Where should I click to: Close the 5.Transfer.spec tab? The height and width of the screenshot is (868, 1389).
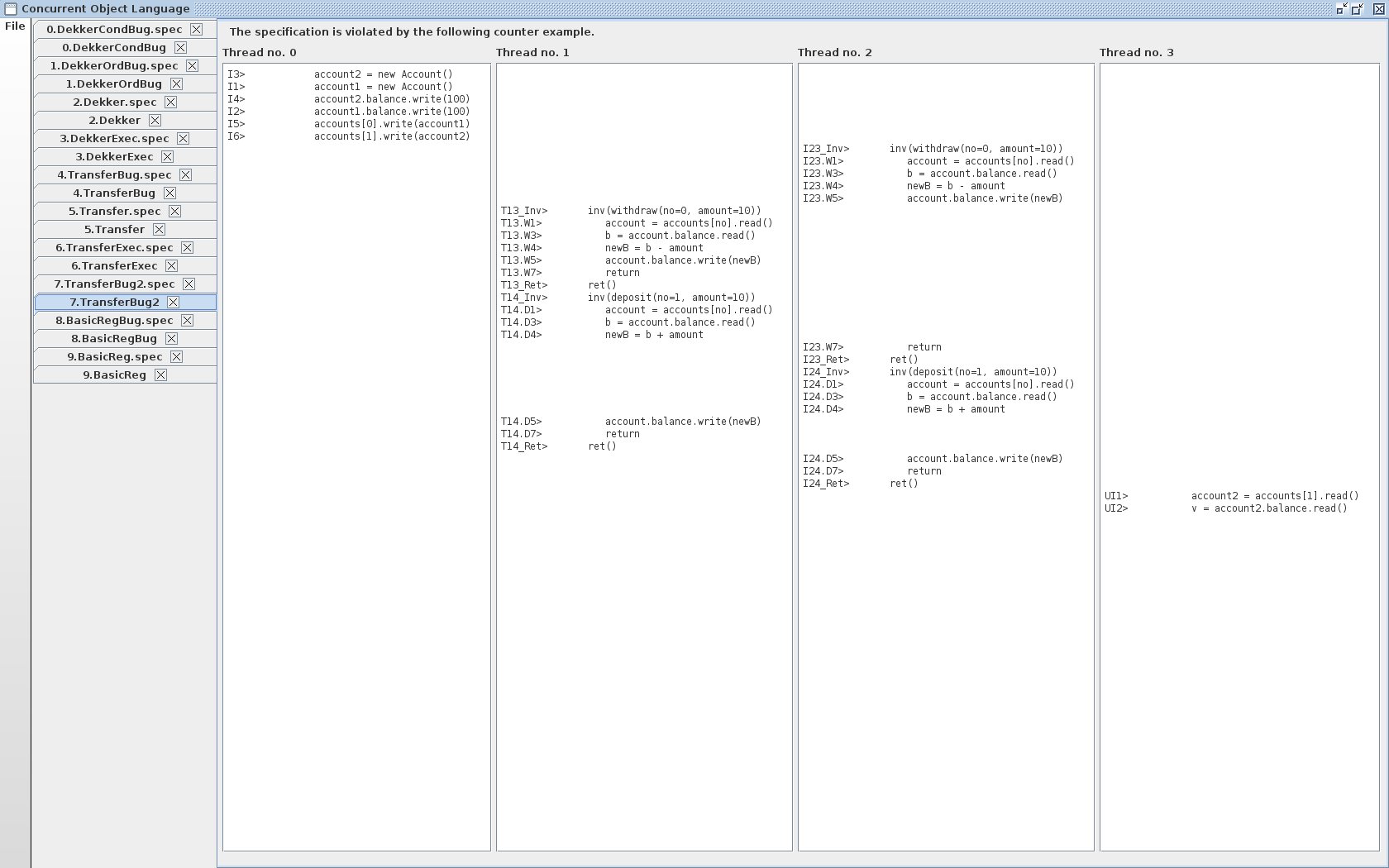[174, 211]
